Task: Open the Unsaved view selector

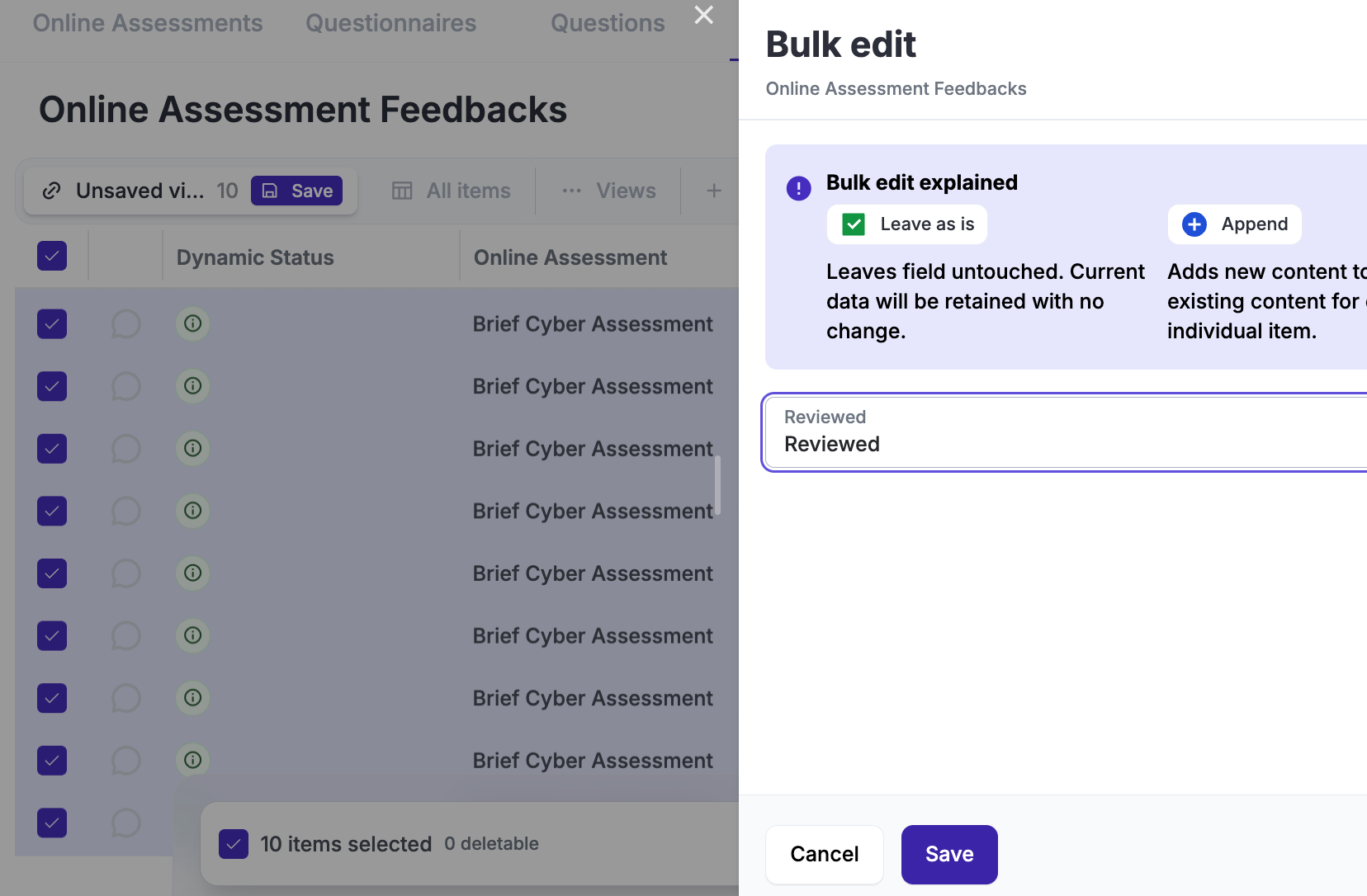Action: coord(140,191)
